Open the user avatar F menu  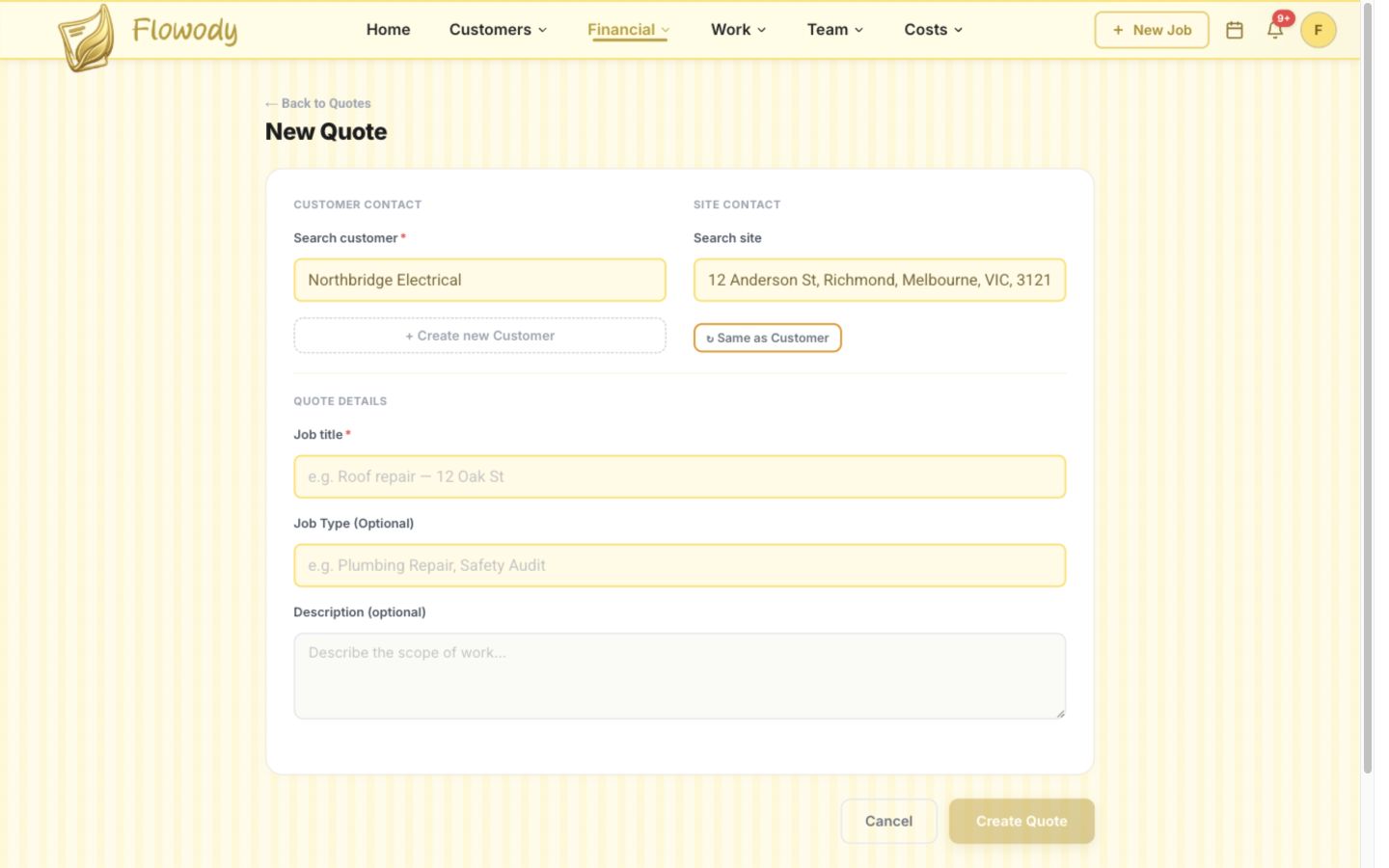tap(1318, 30)
